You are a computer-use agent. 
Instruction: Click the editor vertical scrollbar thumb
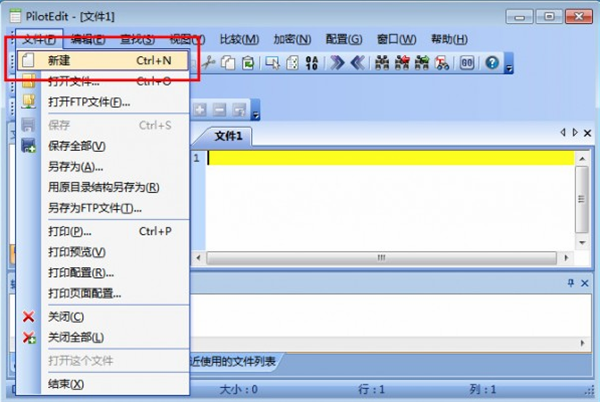click(582, 199)
